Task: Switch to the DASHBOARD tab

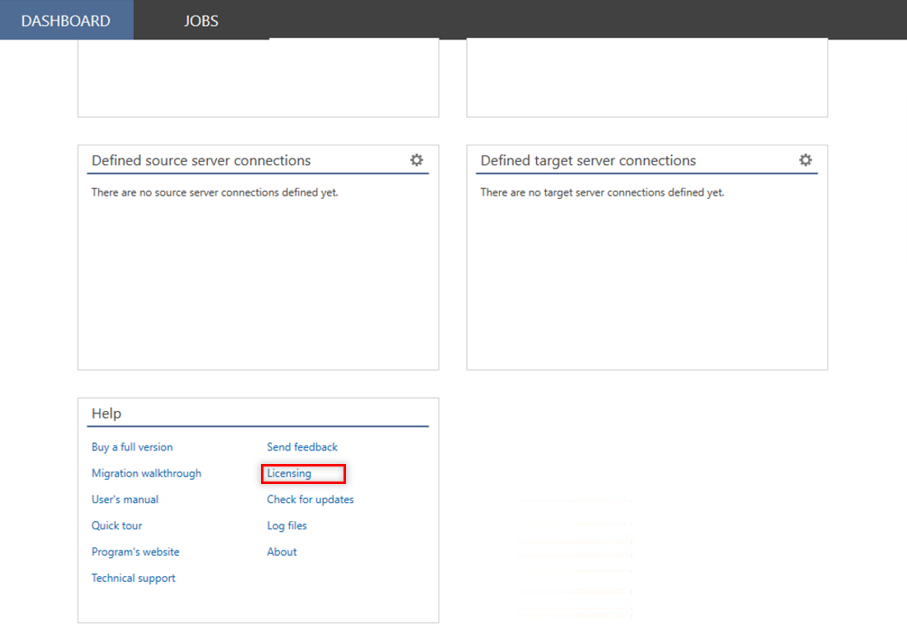Action: 67,20
